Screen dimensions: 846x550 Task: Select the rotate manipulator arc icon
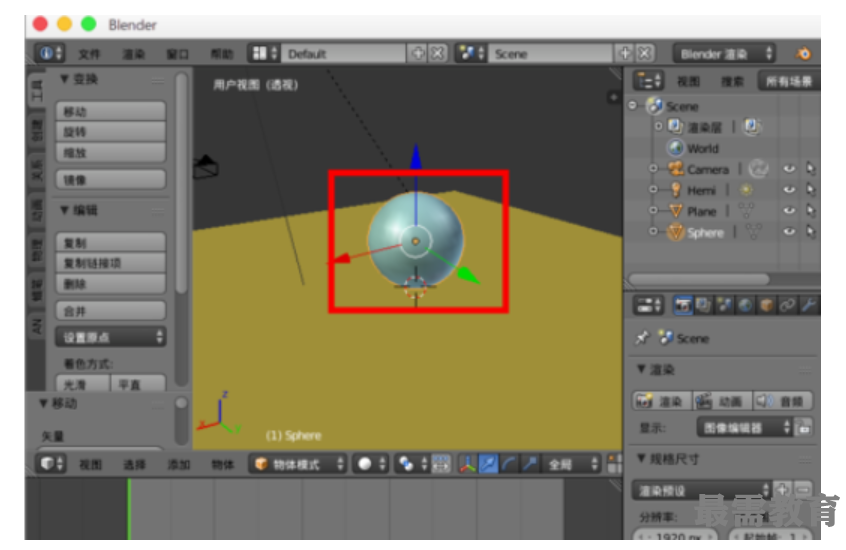point(509,464)
